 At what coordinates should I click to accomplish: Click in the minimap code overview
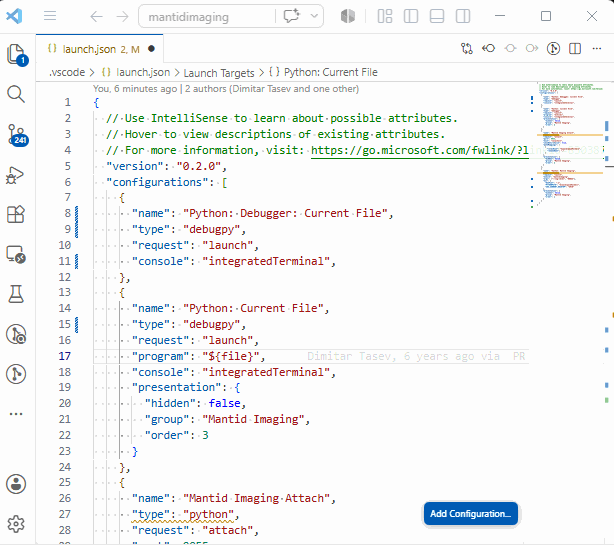(570, 145)
